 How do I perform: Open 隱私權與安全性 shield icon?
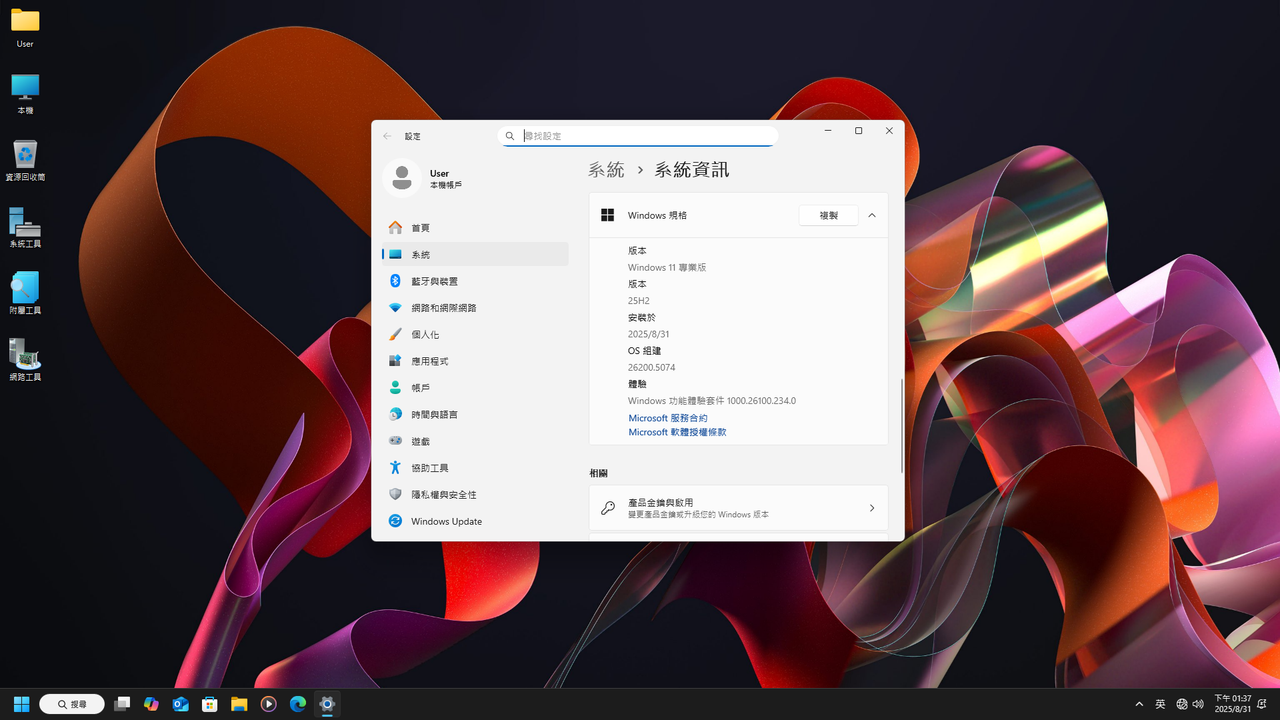(395, 494)
